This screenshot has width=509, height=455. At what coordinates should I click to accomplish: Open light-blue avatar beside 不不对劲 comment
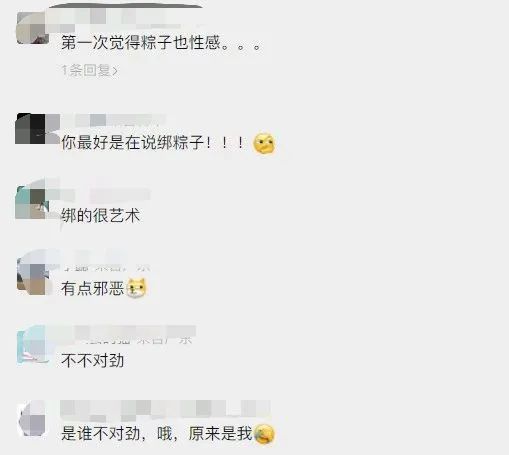32,347
